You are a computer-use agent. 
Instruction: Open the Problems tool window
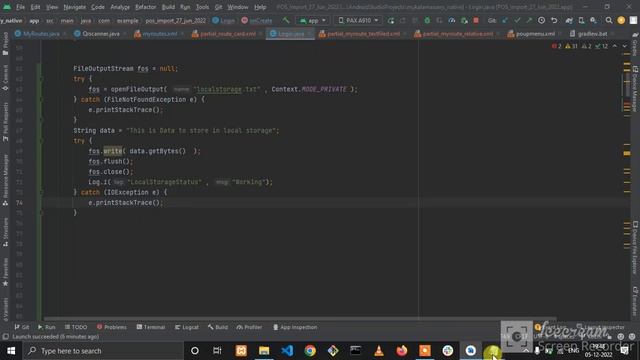(x=112, y=327)
